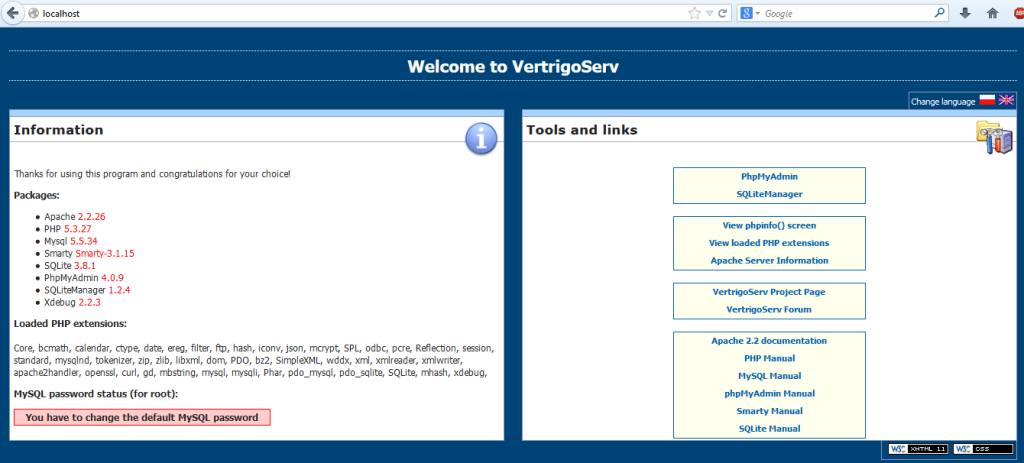
Task: Click the Welcome to VertrigoServ heading
Action: (512, 67)
